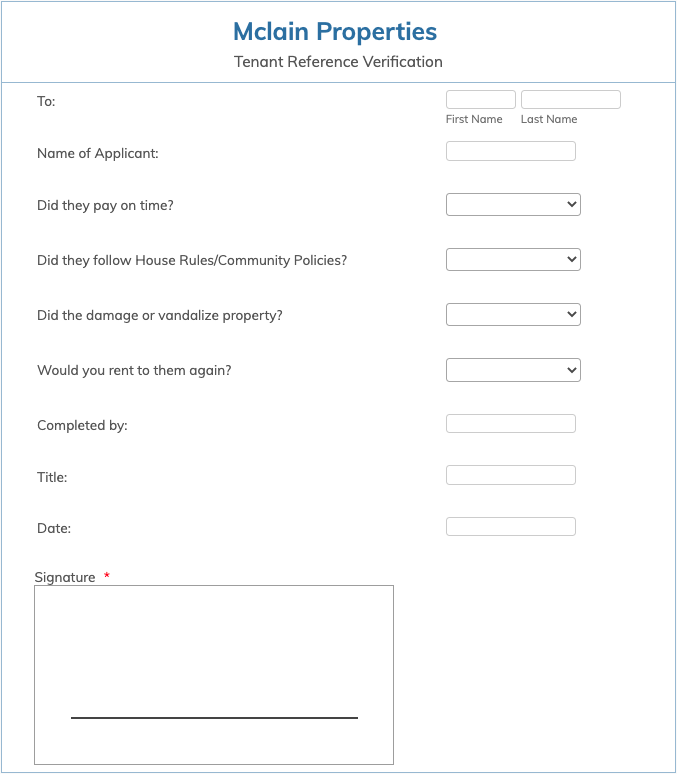Click the 'Date:' label
677x774 pixels.
54,529
